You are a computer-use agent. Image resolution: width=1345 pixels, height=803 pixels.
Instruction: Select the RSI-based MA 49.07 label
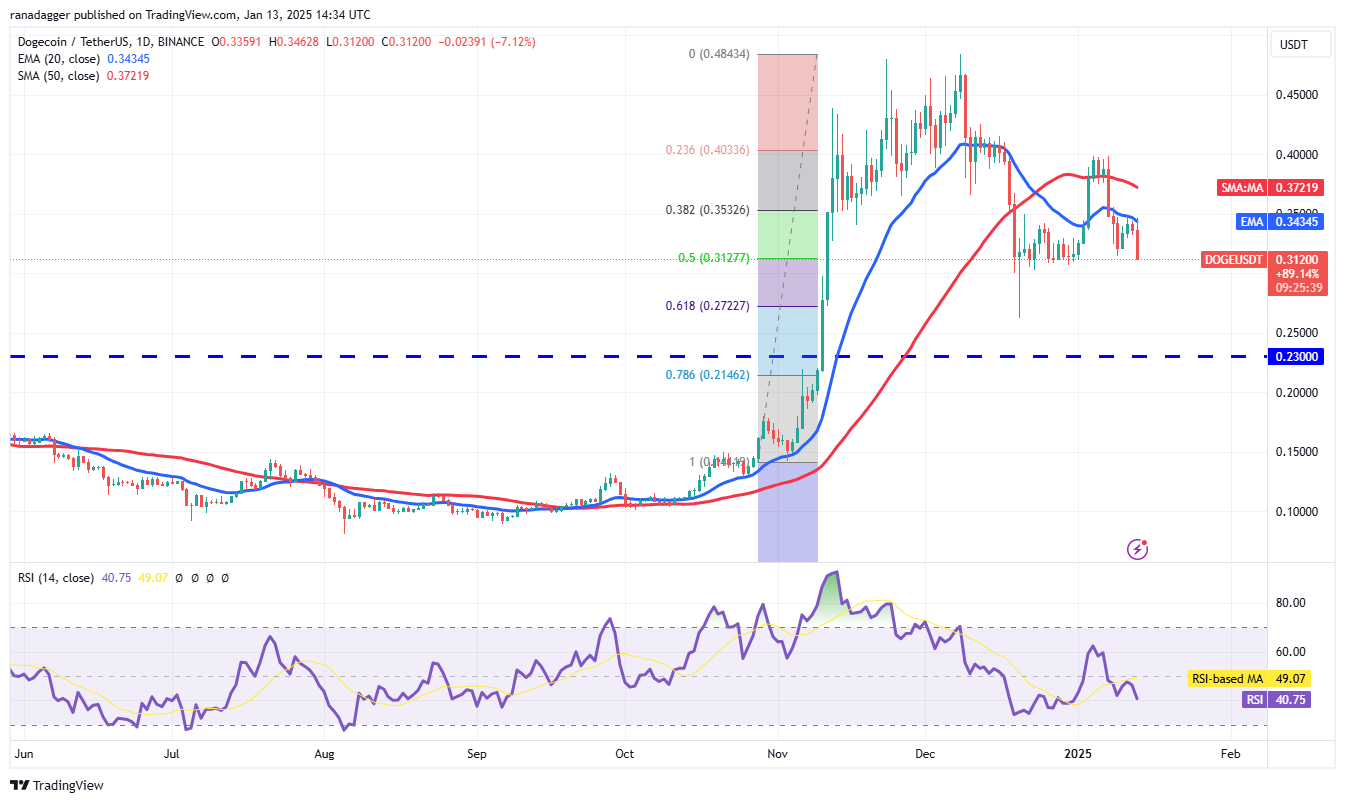tap(1249, 679)
